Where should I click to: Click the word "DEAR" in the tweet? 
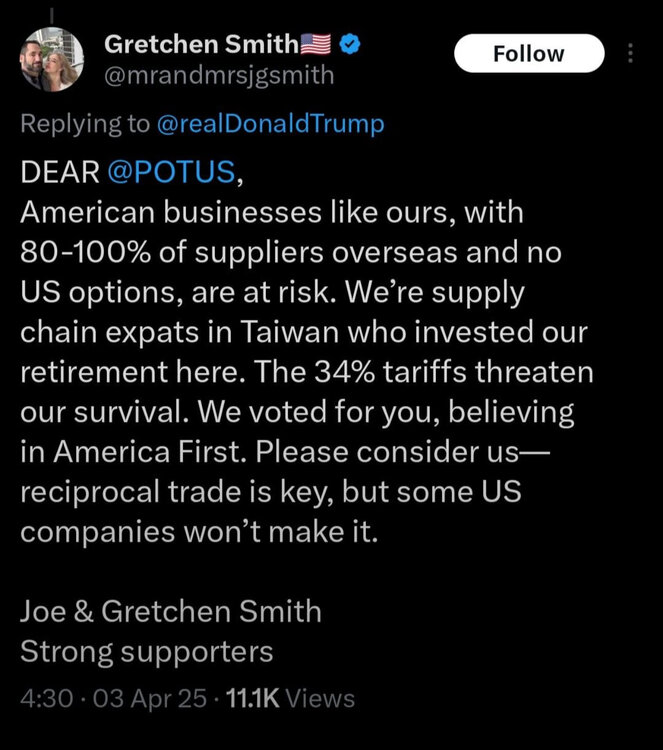pos(59,171)
